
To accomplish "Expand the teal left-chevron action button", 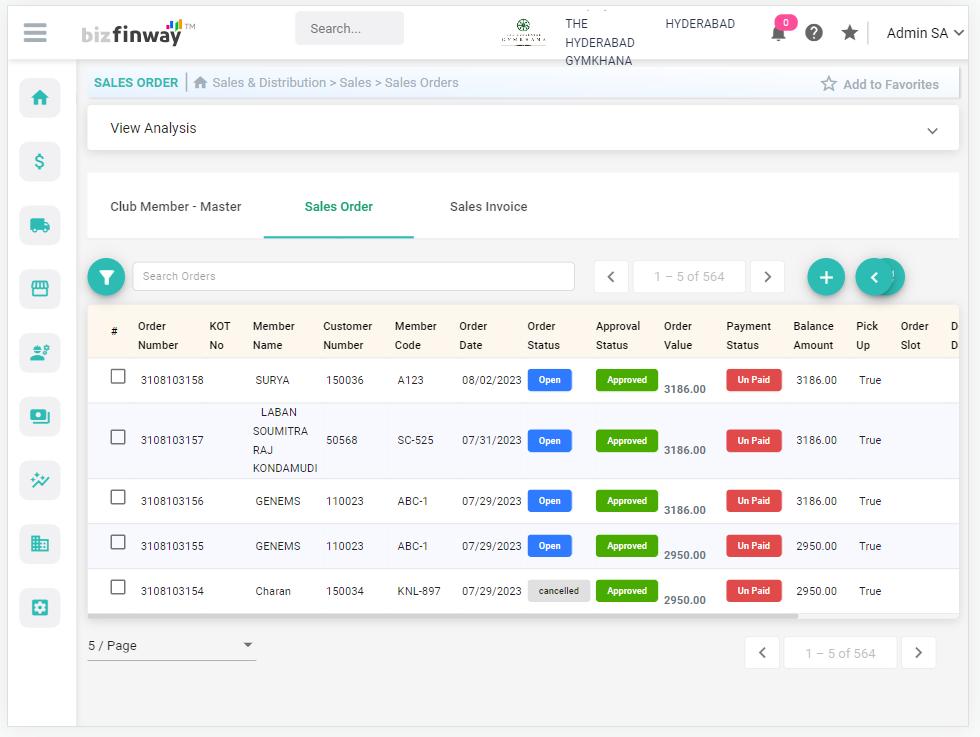I will 874,277.
